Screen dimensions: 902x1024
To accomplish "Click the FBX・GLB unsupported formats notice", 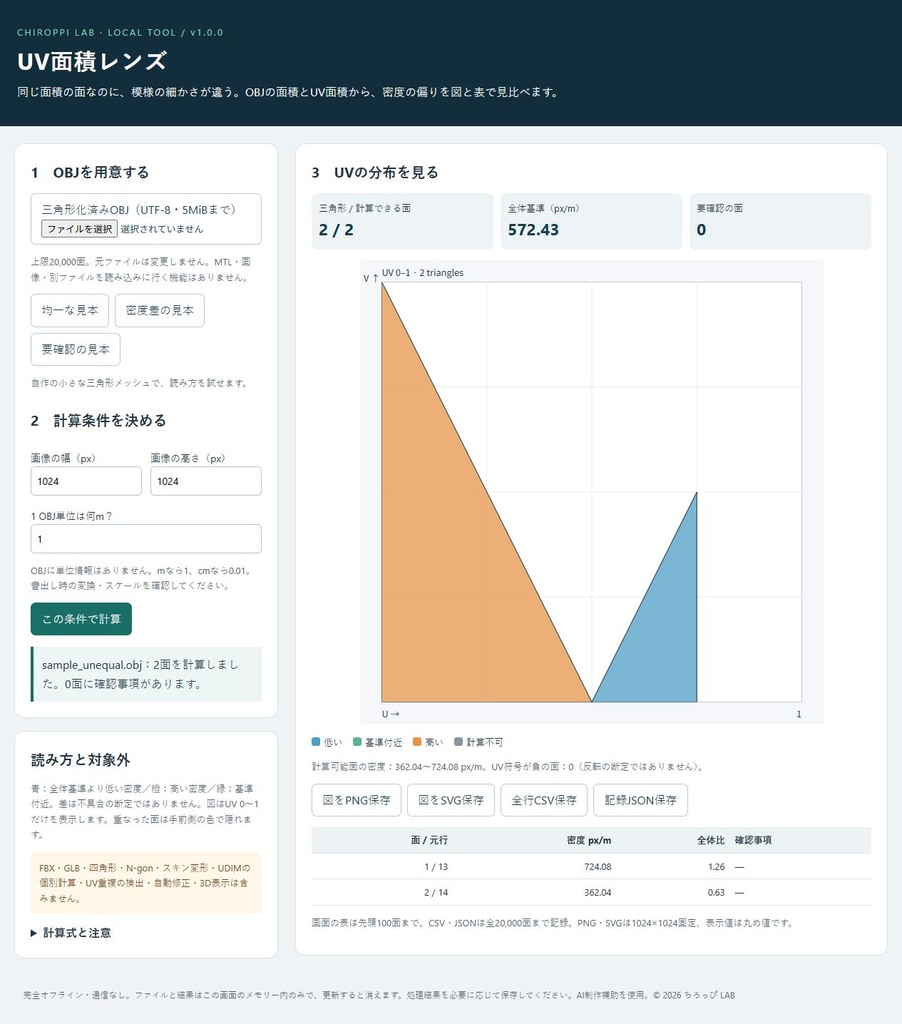I will click(x=146, y=883).
